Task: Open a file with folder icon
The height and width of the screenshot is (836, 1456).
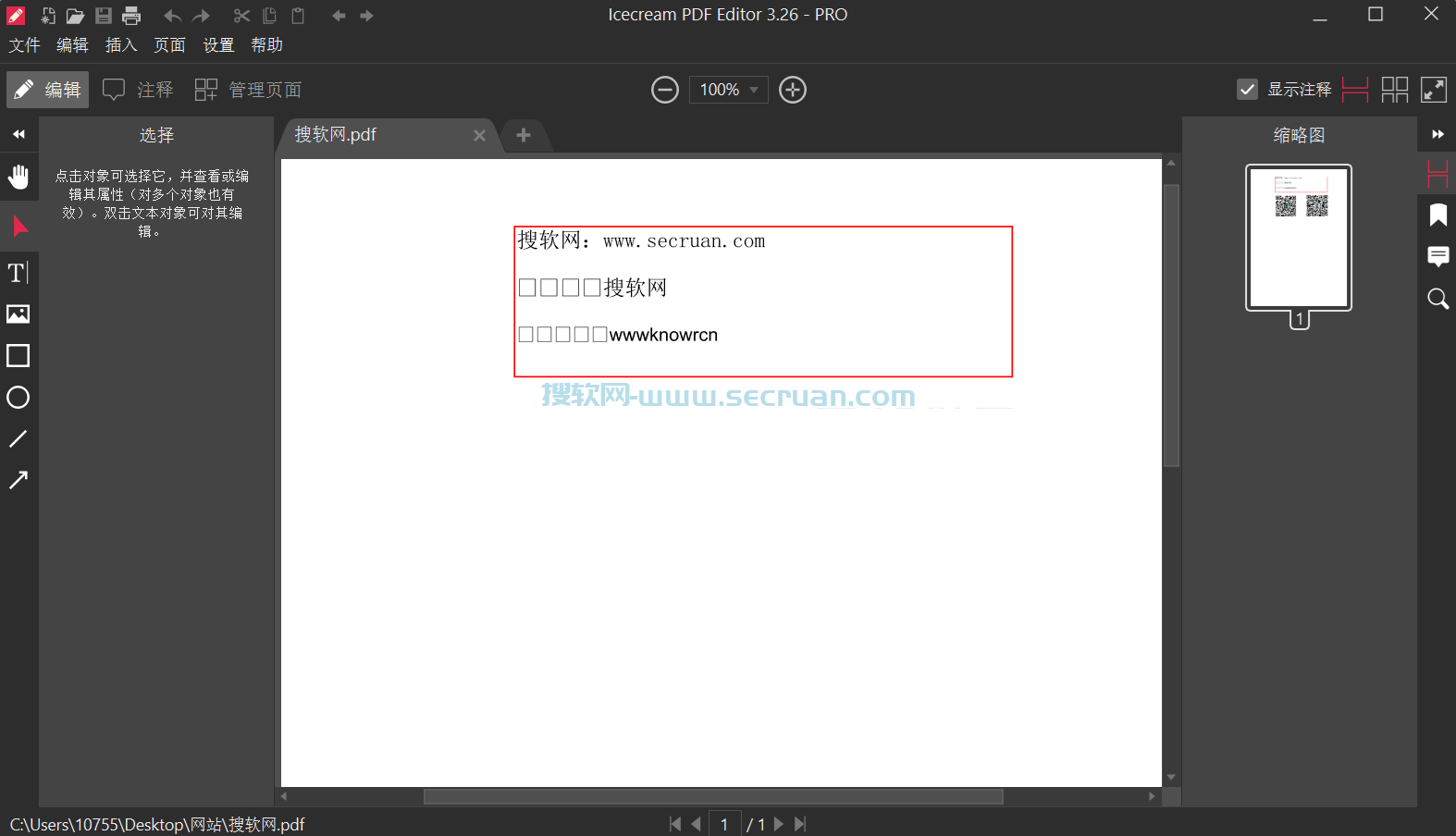Action: tap(75, 16)
